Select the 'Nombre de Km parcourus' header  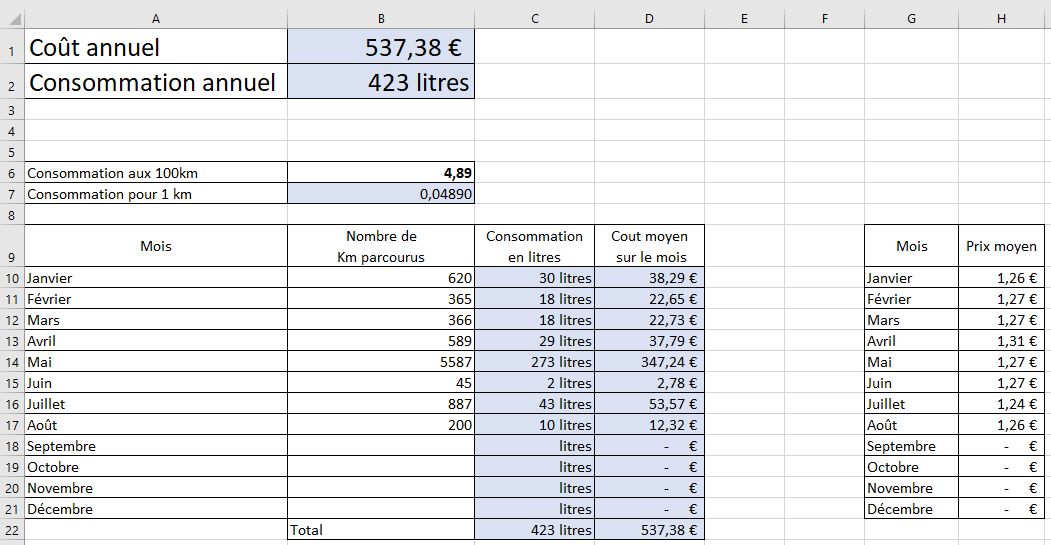(x=380, y=246)
